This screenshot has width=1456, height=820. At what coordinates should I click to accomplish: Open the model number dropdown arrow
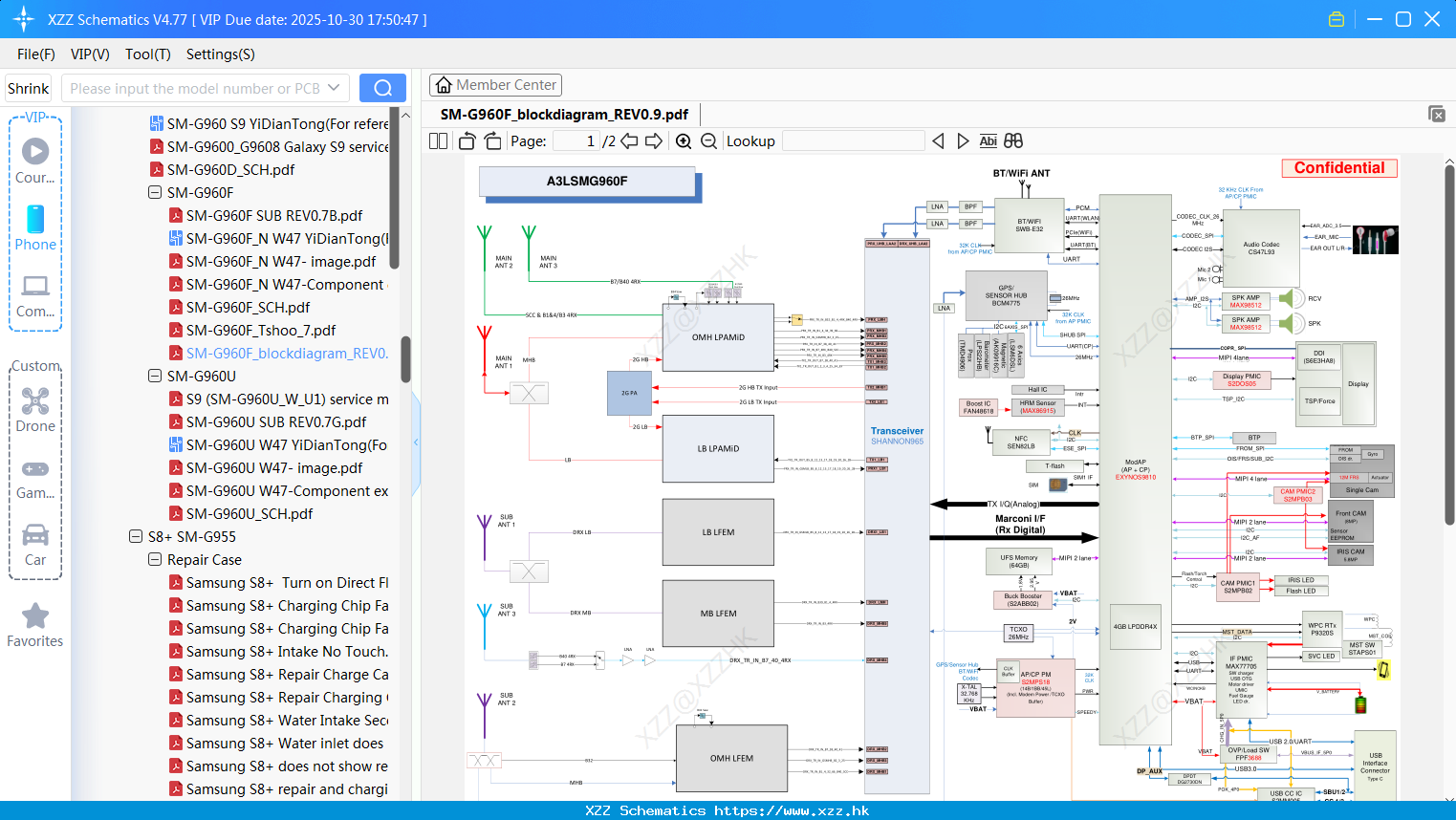(x=334, y=88)
